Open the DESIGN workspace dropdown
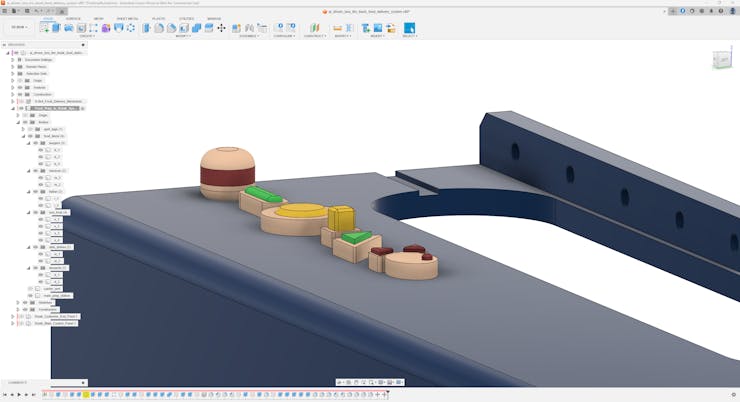Image resolution: width=740 pixels, height=402 pixels. pos(19,27)
